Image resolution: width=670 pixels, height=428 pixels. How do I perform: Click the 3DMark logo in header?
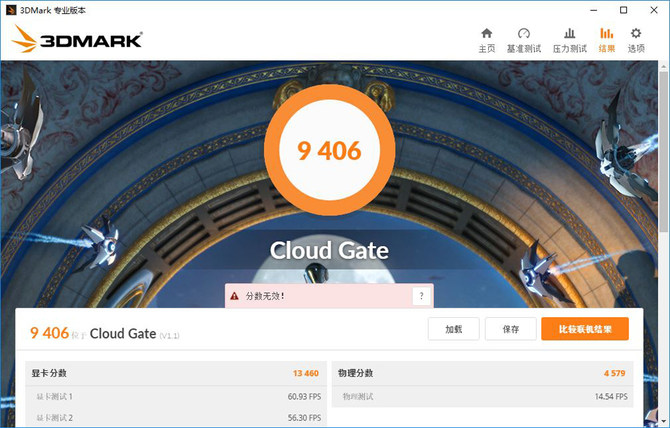tap(77, 39)
